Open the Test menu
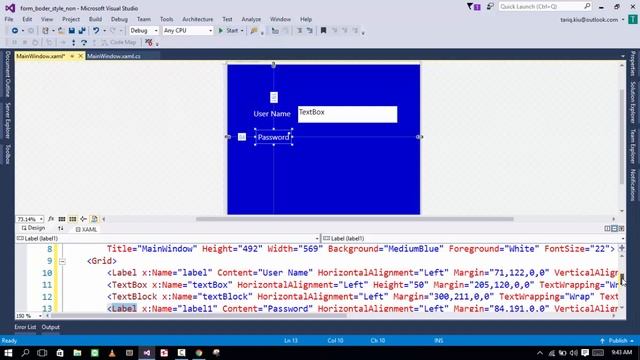Viewport: 640px width, 360px height. pyautogui.click(x=227, y=19)
